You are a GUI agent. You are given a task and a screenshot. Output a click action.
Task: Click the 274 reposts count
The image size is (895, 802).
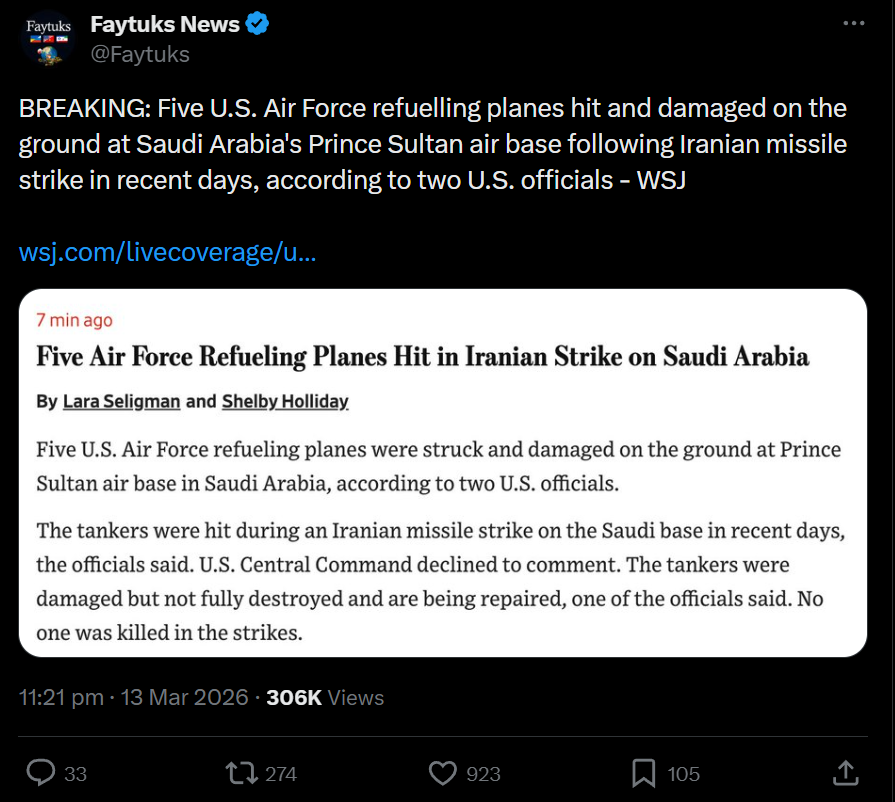pyautogui.click(x=281, y=774)
